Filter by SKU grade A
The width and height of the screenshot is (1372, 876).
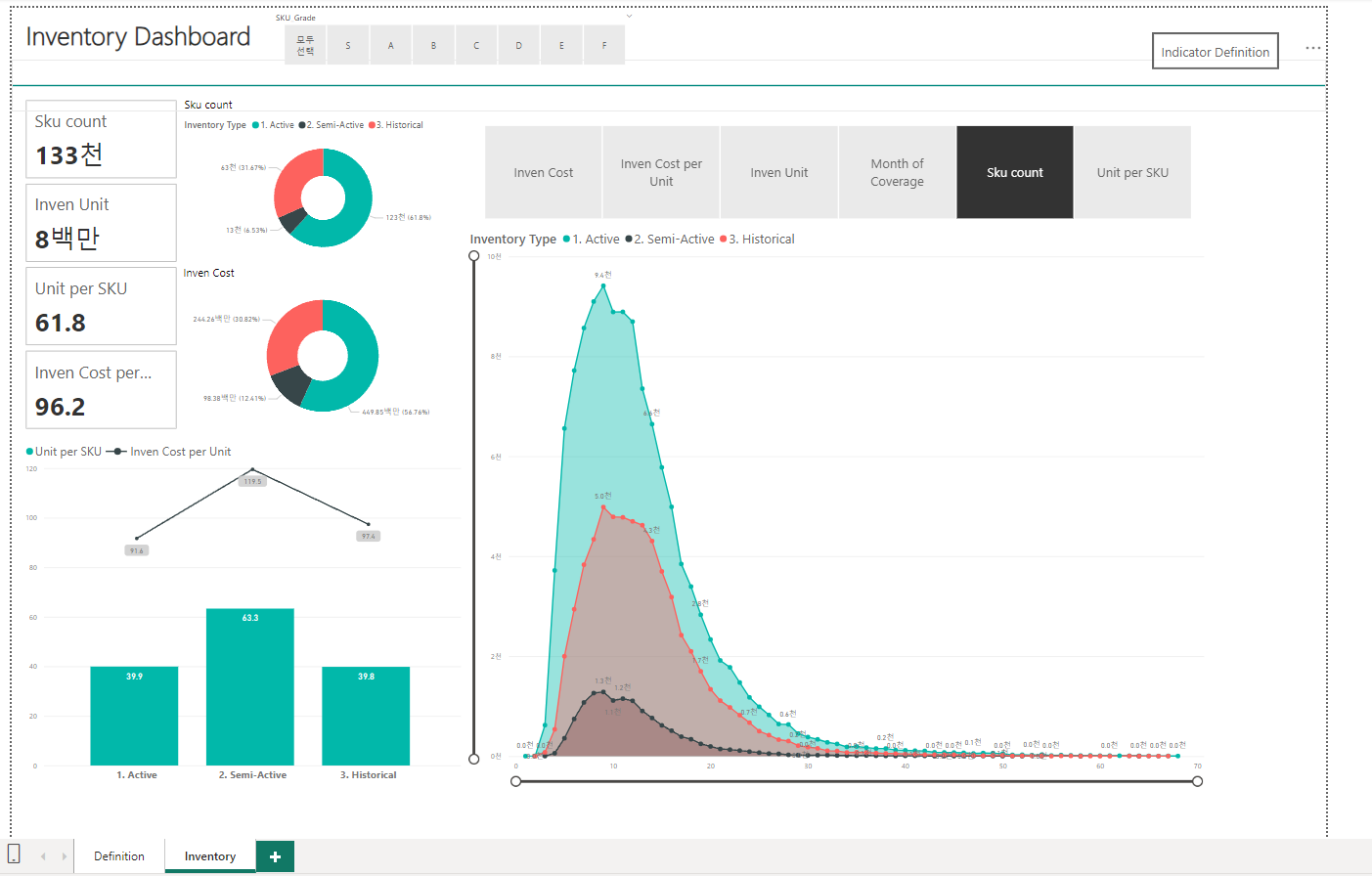pos(391,45)
